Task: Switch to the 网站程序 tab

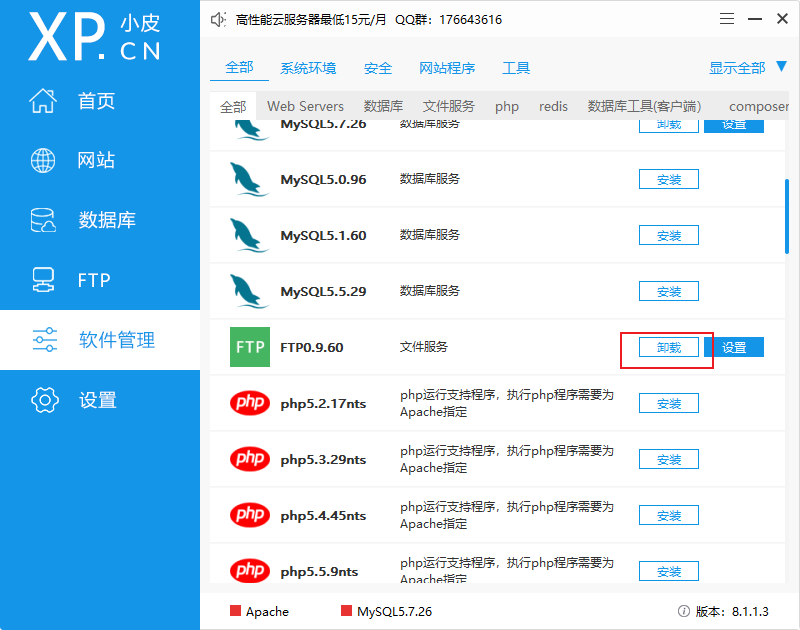Action: coord(447,68)
